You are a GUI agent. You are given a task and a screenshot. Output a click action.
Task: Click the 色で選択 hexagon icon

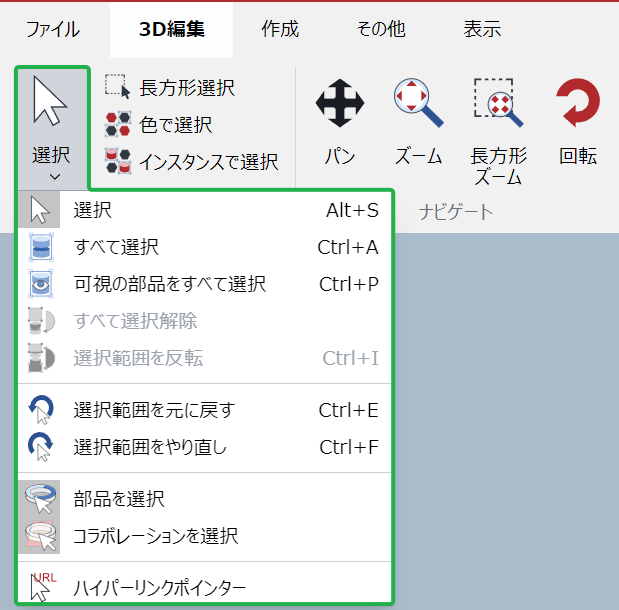coord(118,124)
